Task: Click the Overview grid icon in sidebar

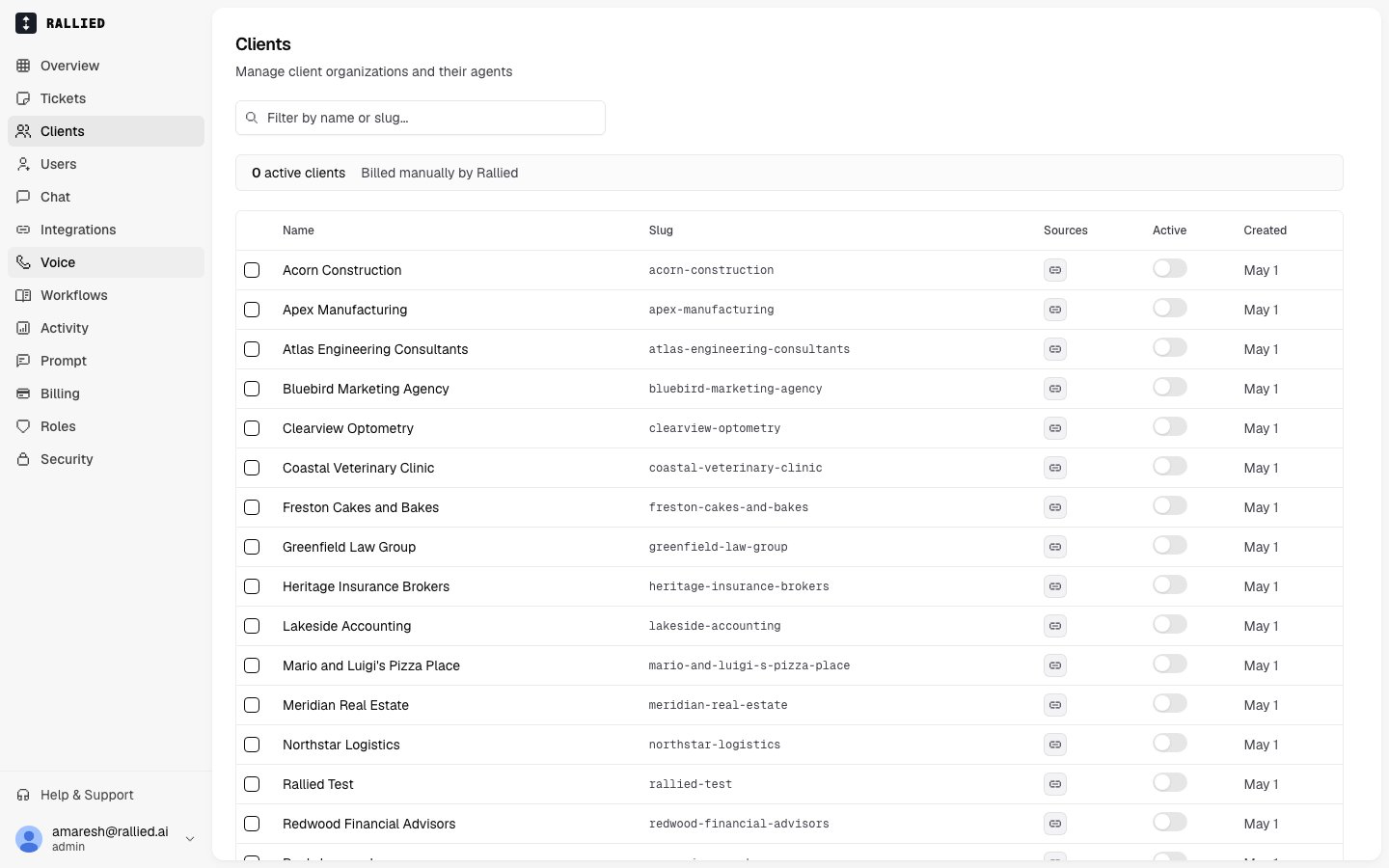Action: (x=23, y=66)
